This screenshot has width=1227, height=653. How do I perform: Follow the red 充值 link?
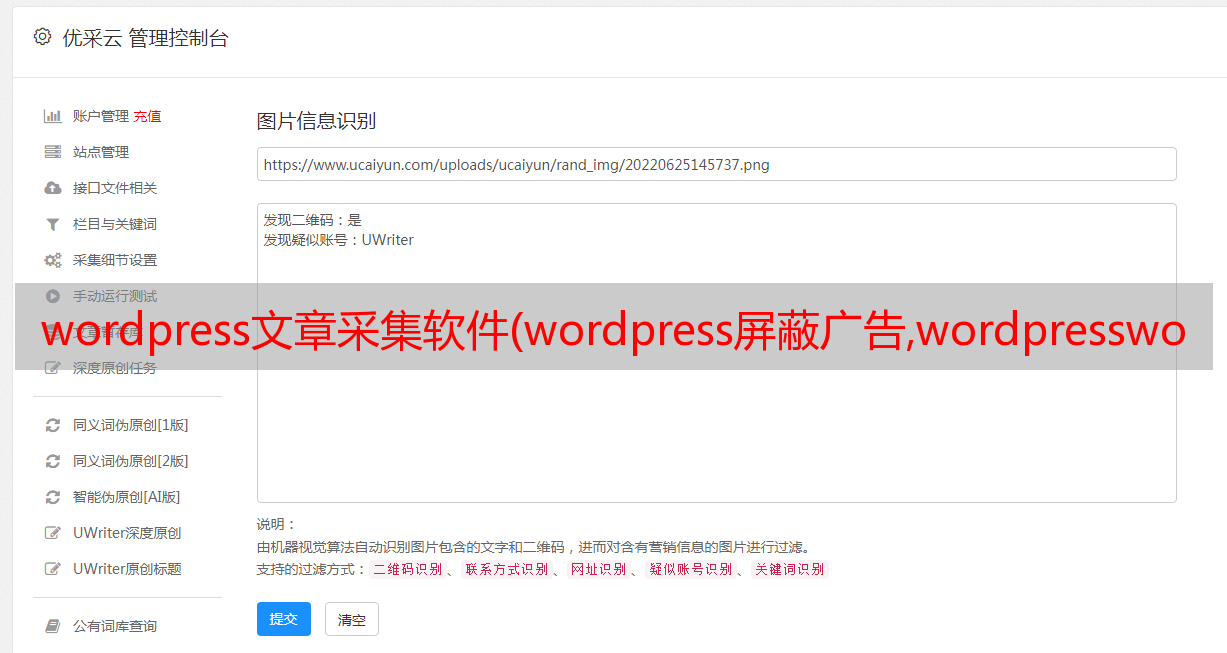click(147, 116)
